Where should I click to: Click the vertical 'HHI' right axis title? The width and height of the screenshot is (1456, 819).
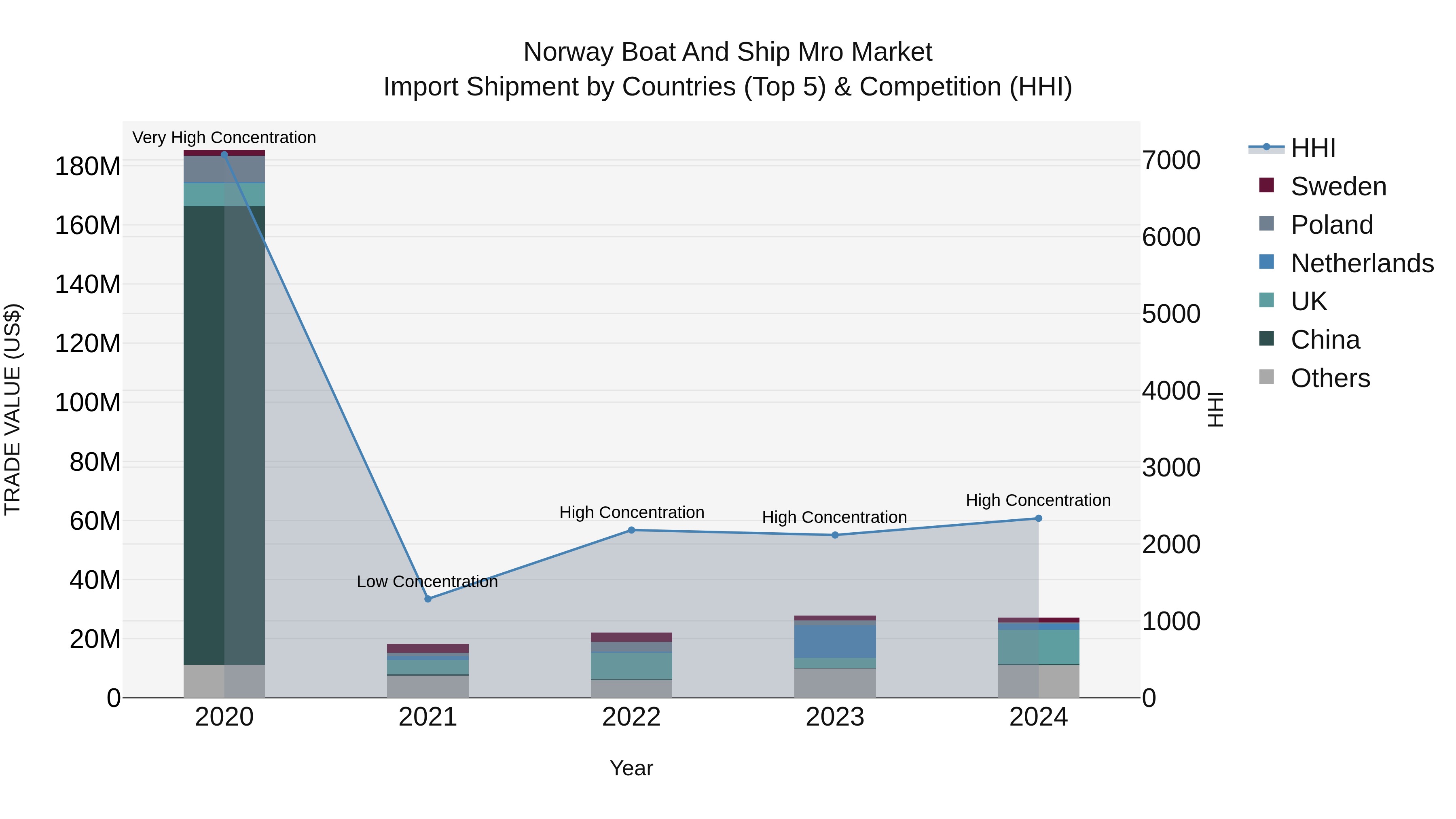pyautogui.click(x=1215, y=409)
